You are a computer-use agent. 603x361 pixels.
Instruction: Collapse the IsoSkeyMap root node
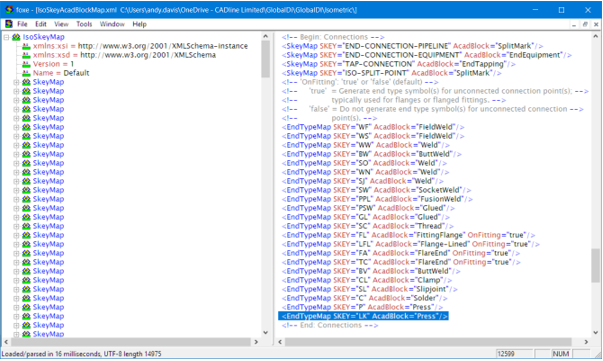(6, 37)
